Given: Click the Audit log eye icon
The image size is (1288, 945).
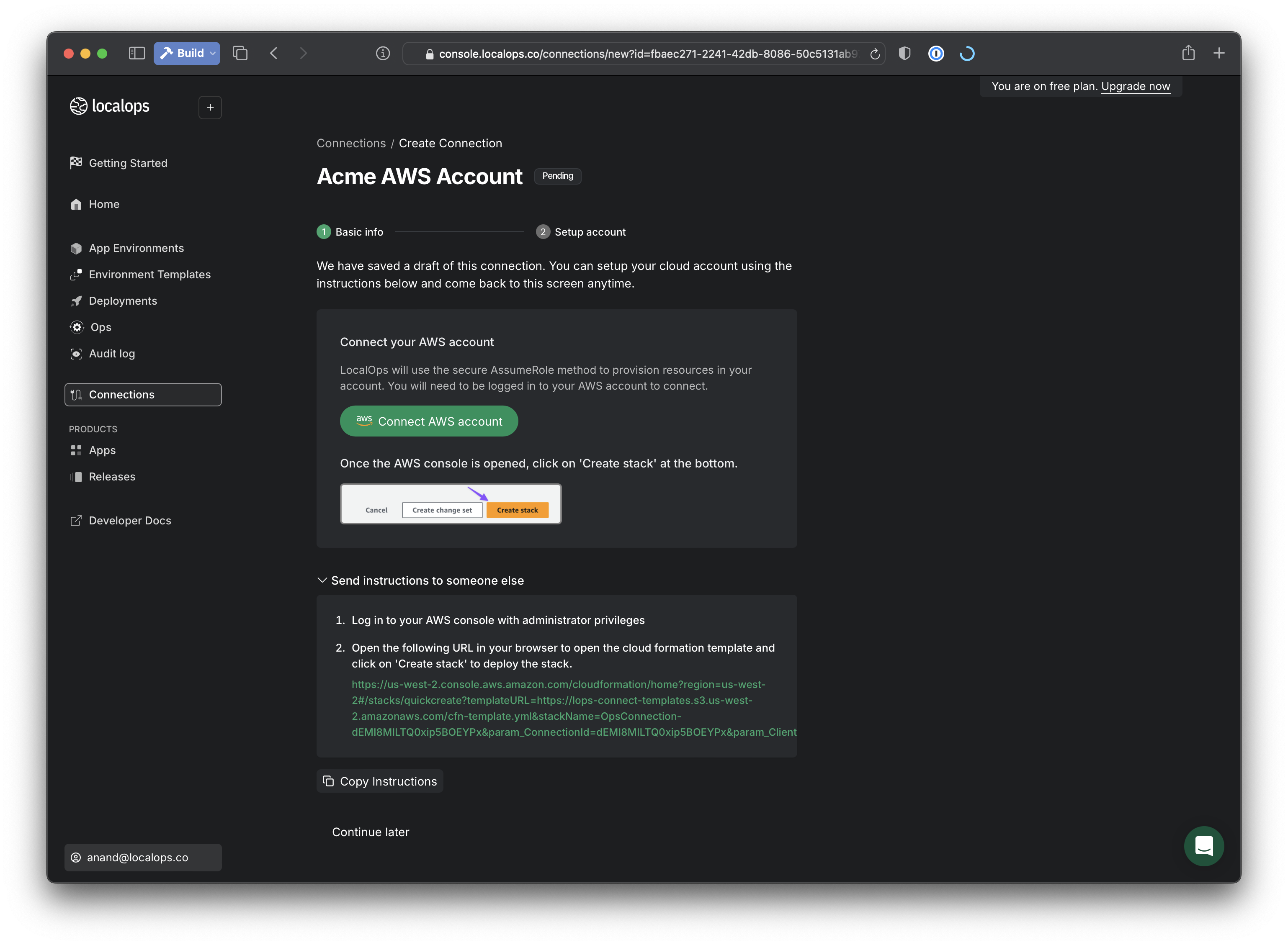Looking at the screenshot, I should tap(76, 354).
